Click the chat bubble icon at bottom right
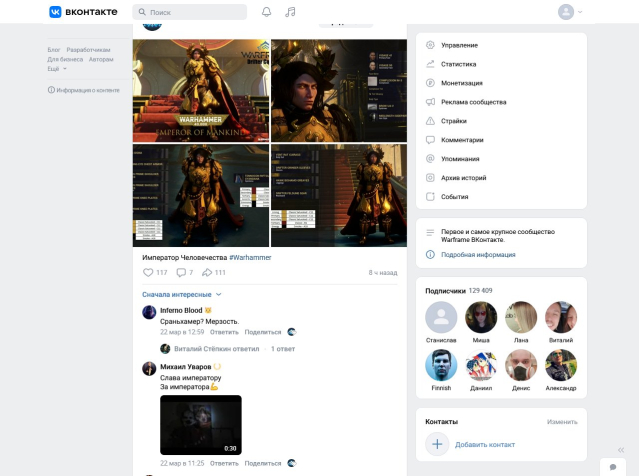This screenshot has height=476, width=639. tap(612, 467)
